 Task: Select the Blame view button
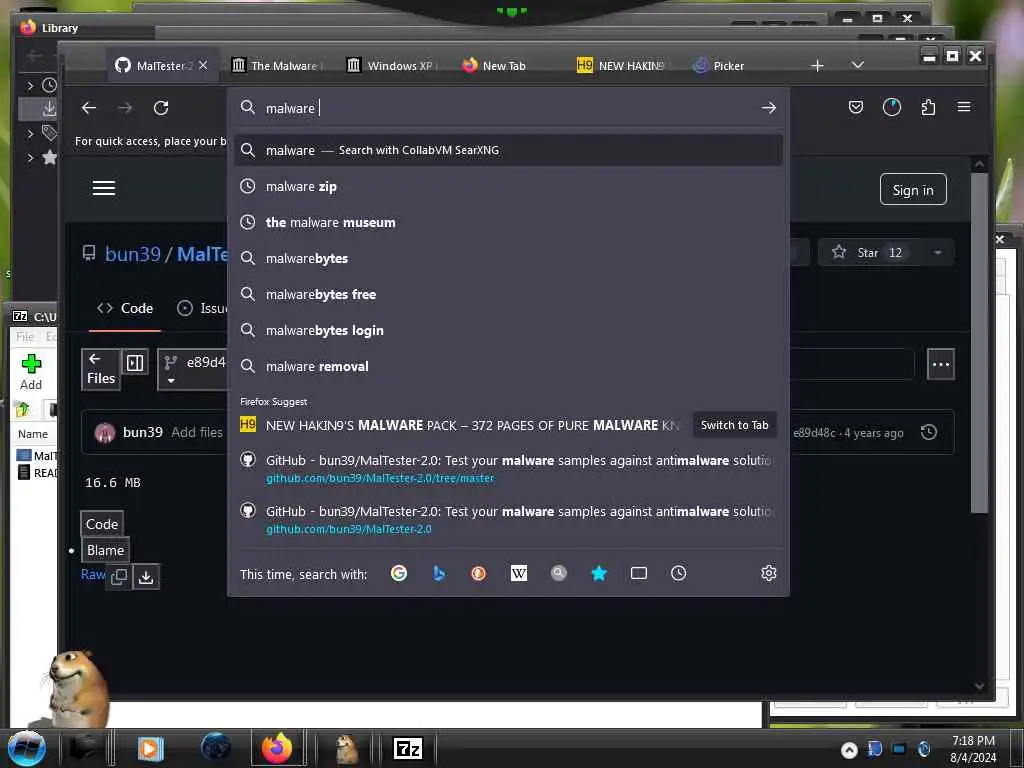pos(105,551)
